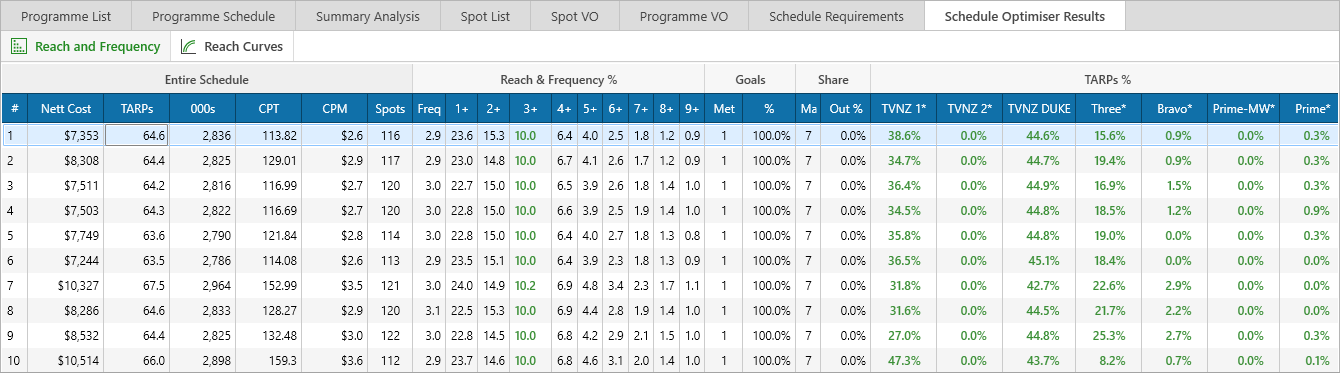
Task: Click the Reach and Frequency grid icon
Action: pos(19,46)
